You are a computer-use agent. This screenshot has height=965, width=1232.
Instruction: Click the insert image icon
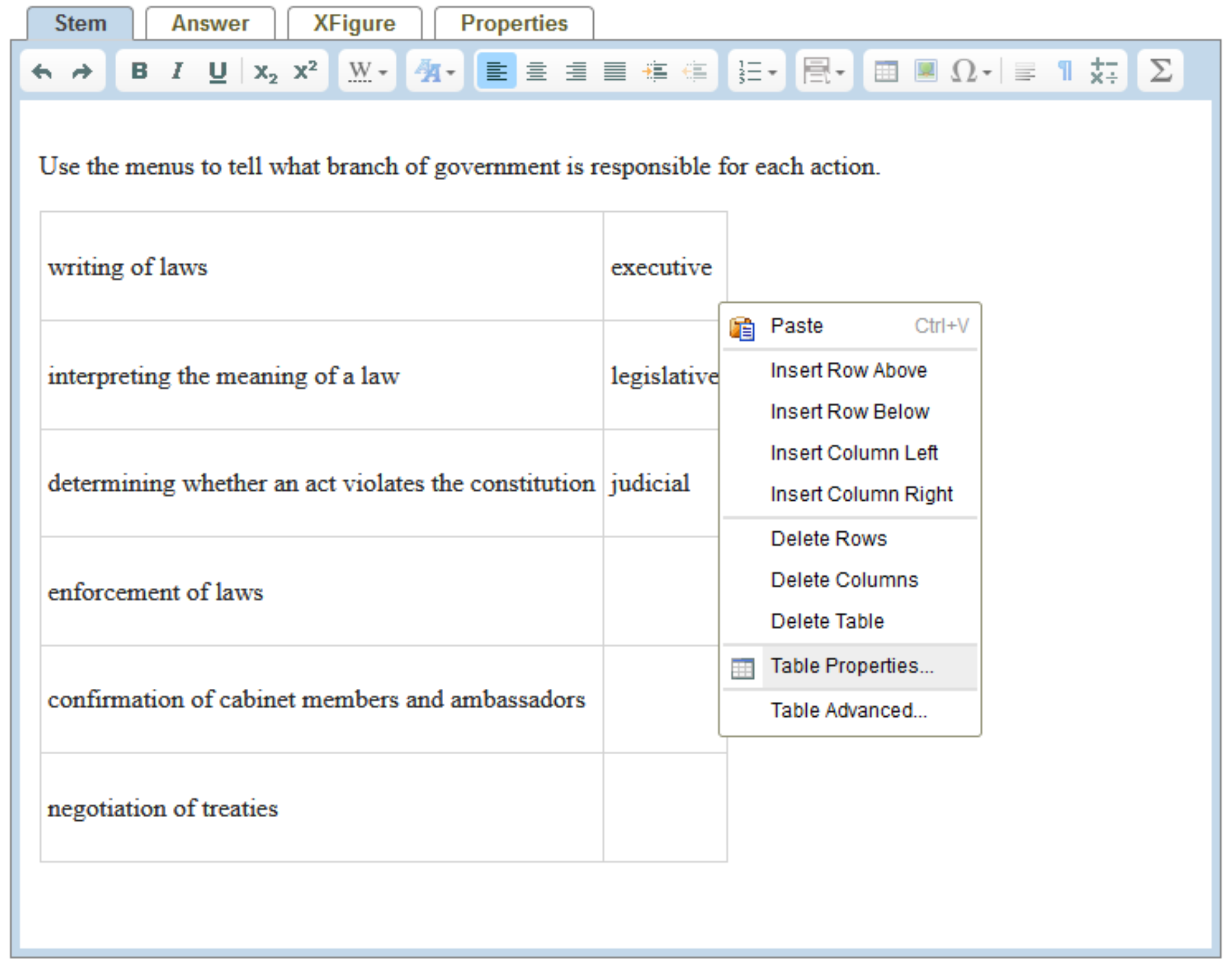coord(926,72)
